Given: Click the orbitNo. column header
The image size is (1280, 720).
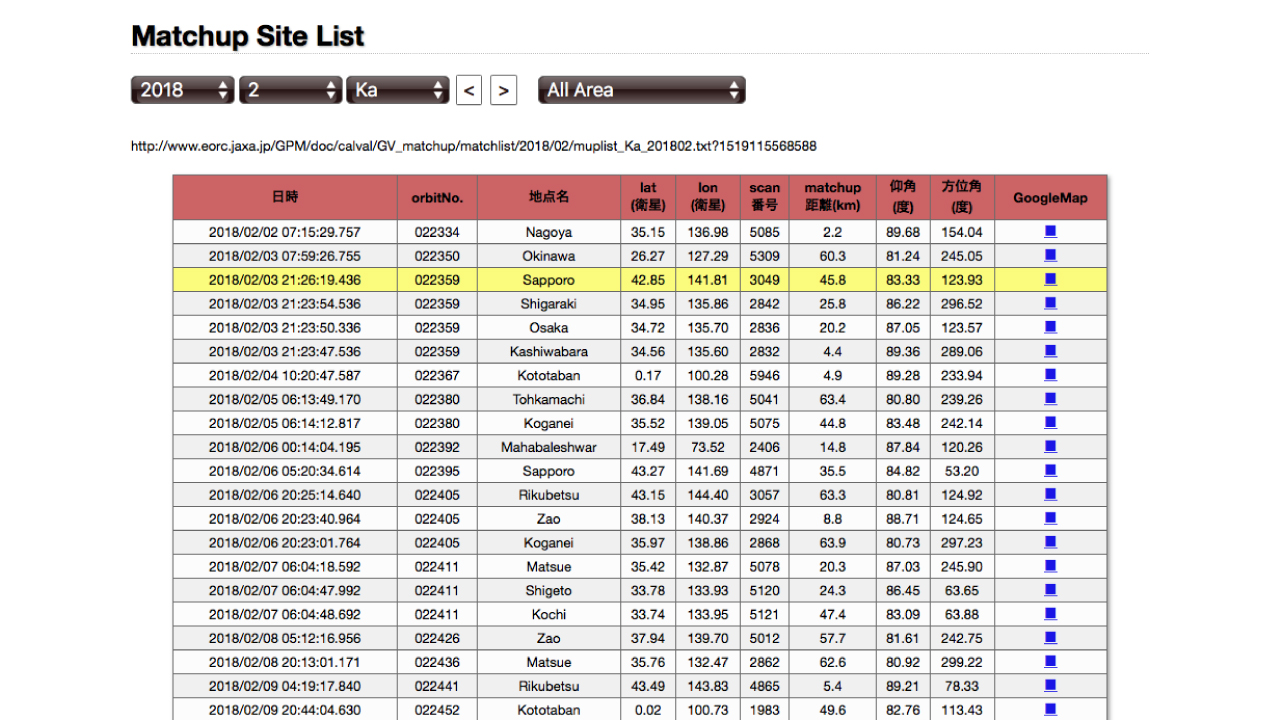Looking at the screenshot, I should (x=437, y=198).
